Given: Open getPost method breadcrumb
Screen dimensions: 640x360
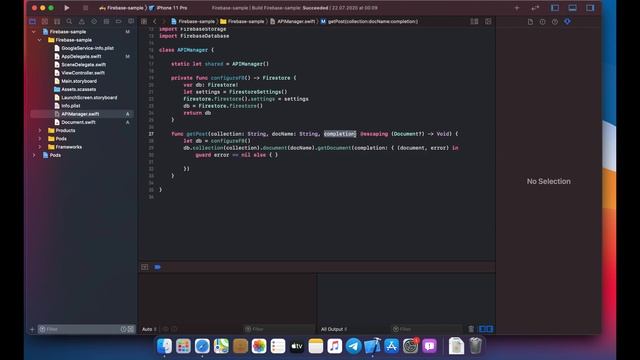Looking at the screenshot, I should pyautogui.click(x=369, y=22).
